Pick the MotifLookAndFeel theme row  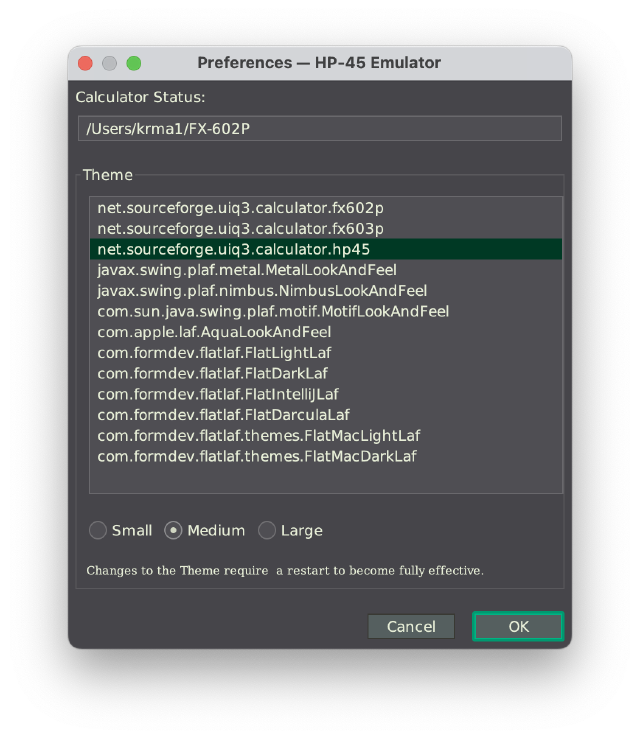tap(326, 312)
